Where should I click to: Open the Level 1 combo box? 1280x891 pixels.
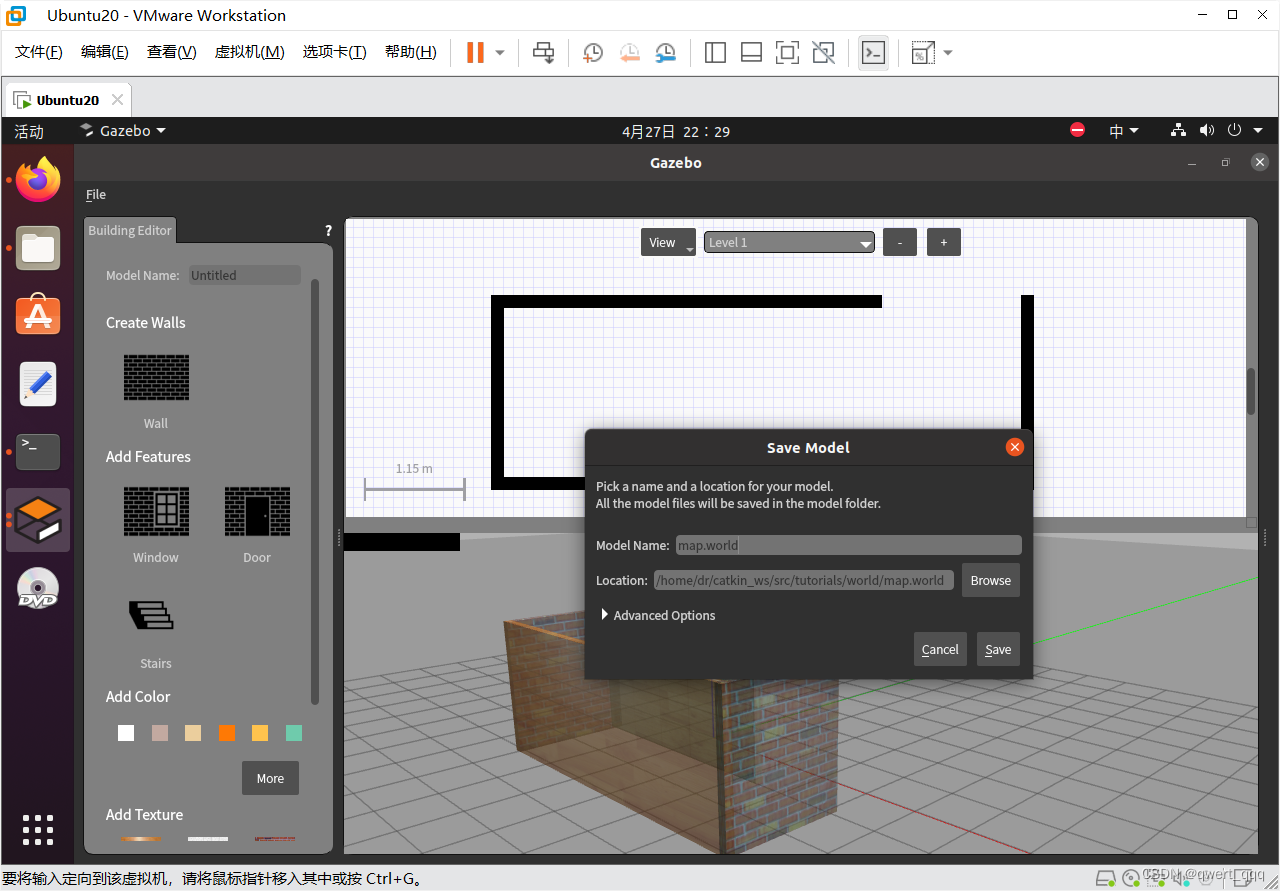click(789, 242)
